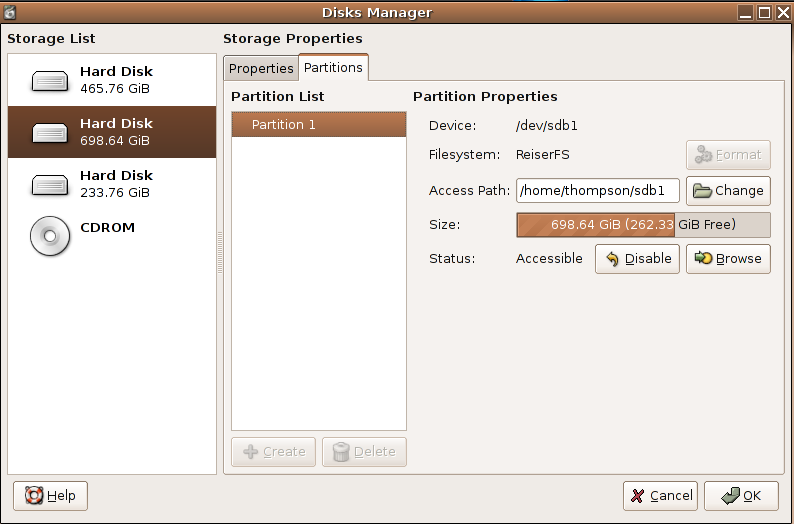The image size is (794, 524).
Task: Click the Access Path text field
Action: click(597, 191)
